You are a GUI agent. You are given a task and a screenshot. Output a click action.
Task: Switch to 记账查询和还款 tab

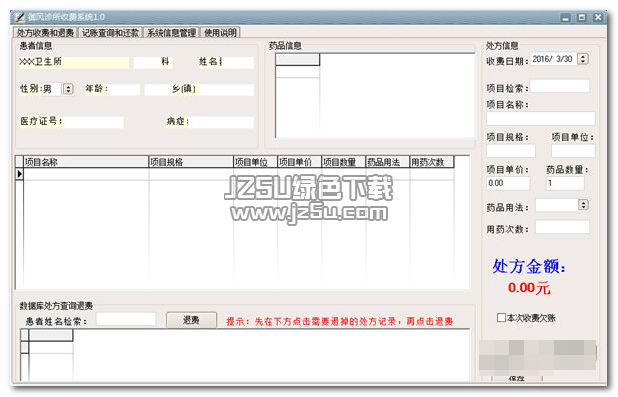(110, 33)
